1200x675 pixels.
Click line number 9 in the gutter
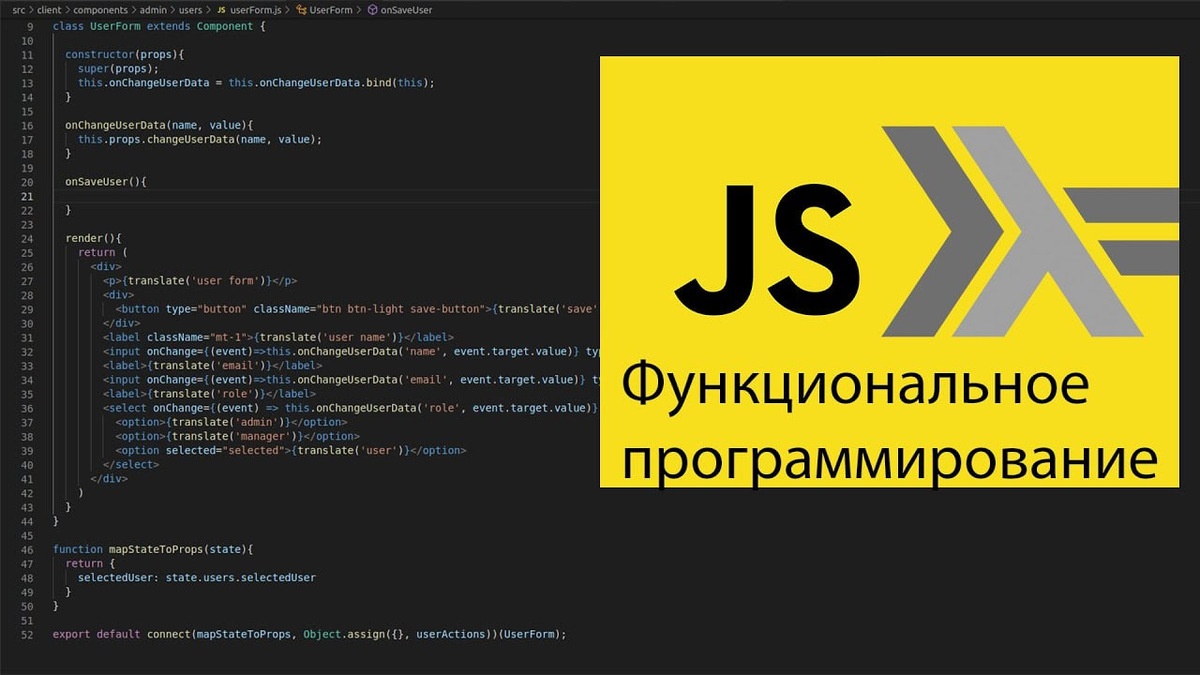[x=30, y=26]
